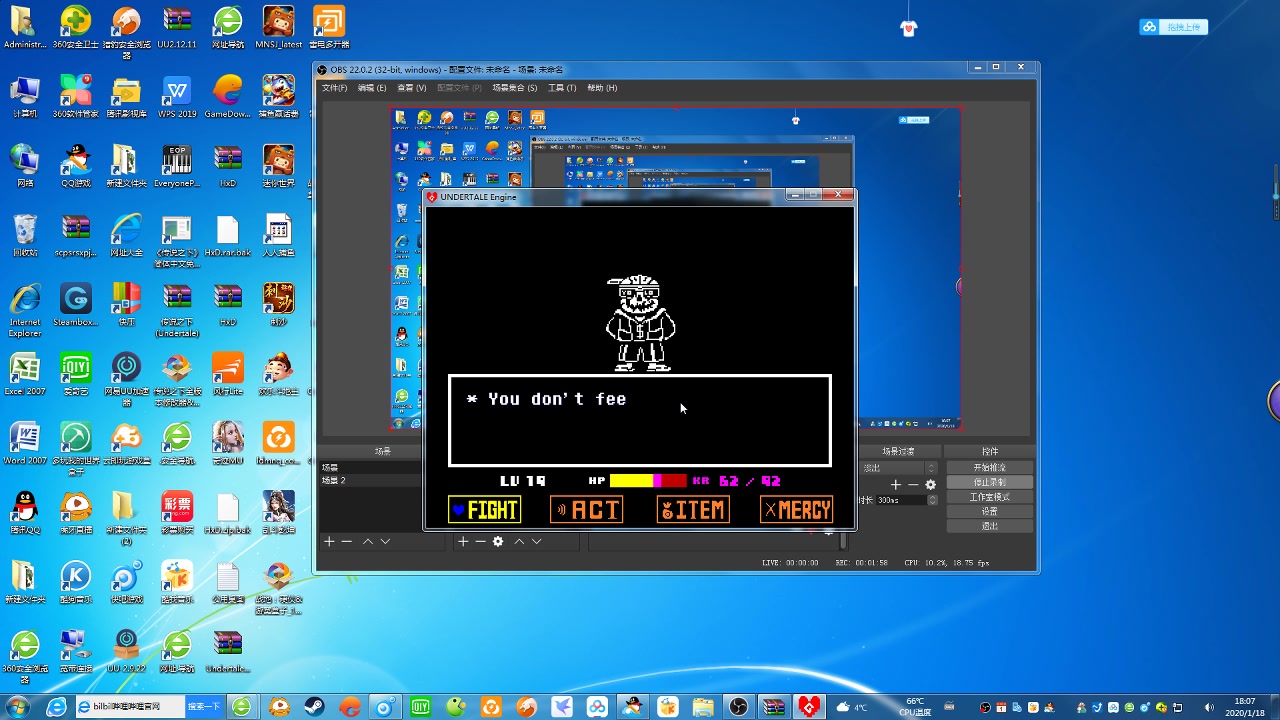
Task: Select the FIGHT button in Undertale
Action: point(485,510)
